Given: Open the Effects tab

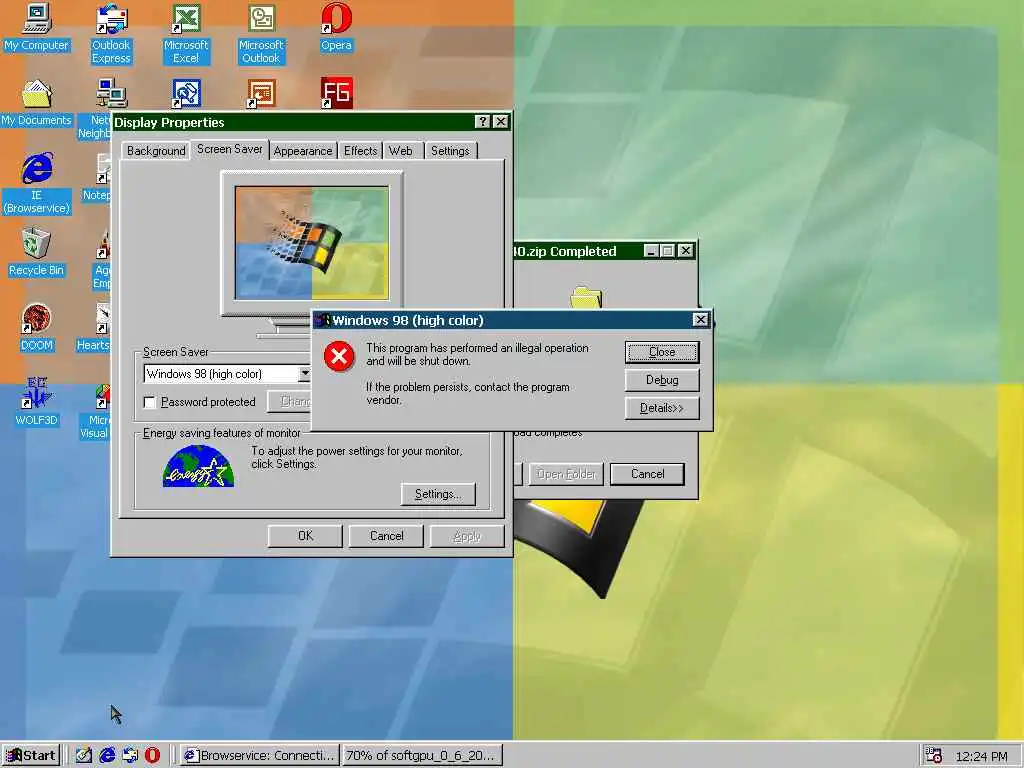Looking at the screenshot, I should tap(360, 151).
